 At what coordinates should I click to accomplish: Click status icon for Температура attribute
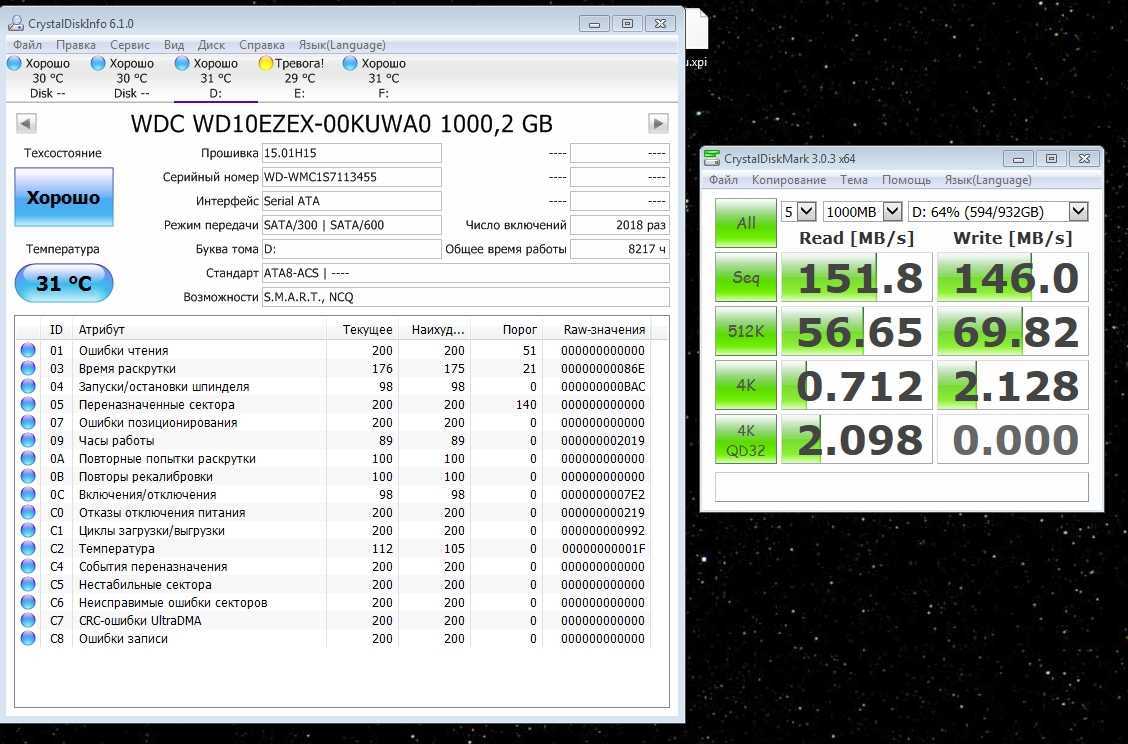(x=28, y=548)
